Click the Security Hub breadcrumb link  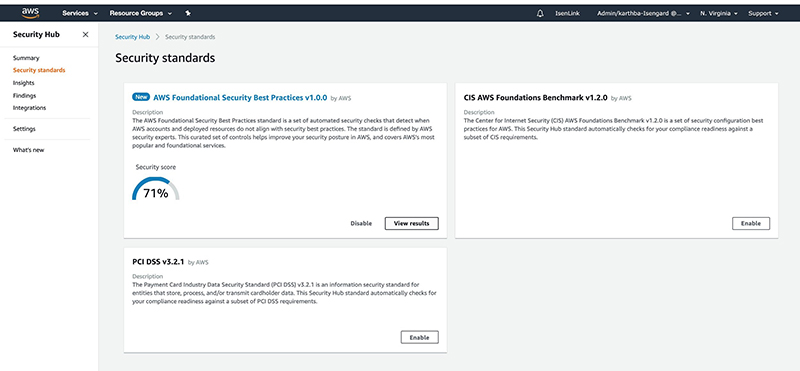[133, 37]
